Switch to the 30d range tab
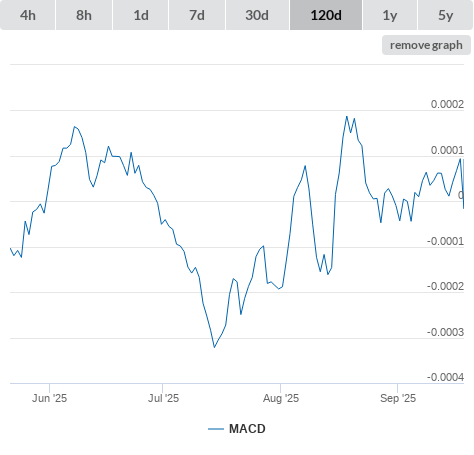 (x=257, y=15)
